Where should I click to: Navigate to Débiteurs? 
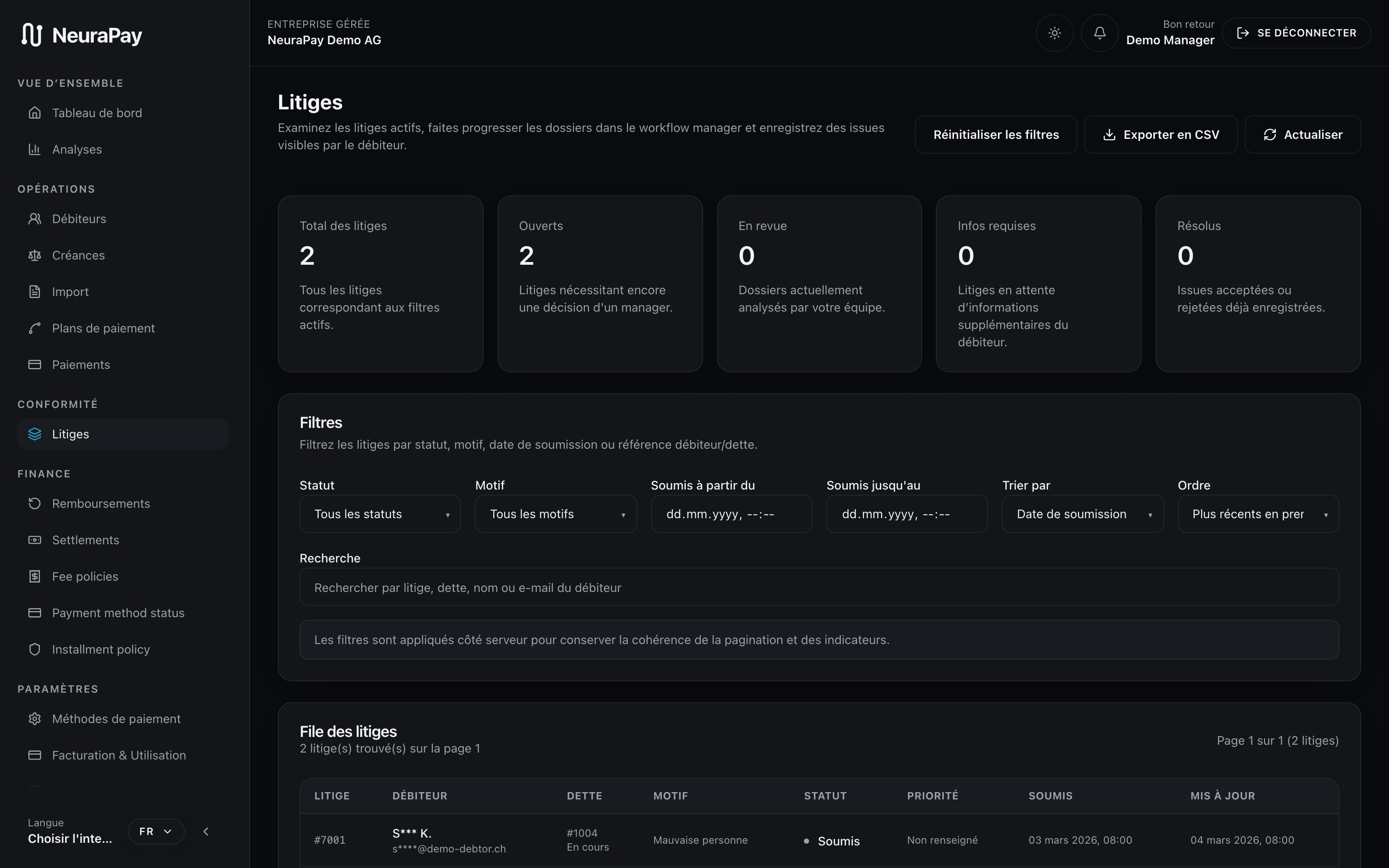point(123,219)
